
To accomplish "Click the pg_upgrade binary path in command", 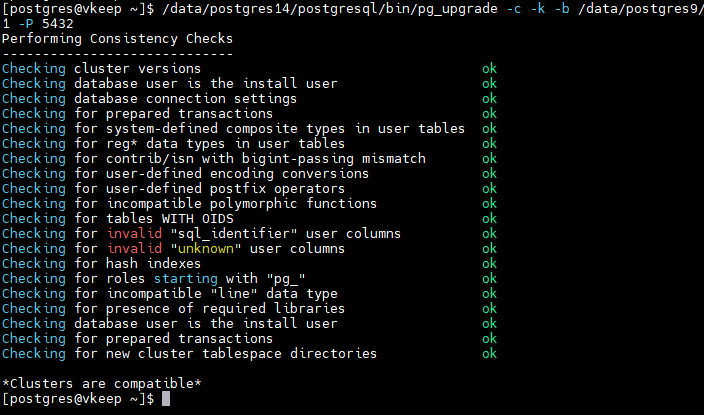I will [x=330, y=9].
